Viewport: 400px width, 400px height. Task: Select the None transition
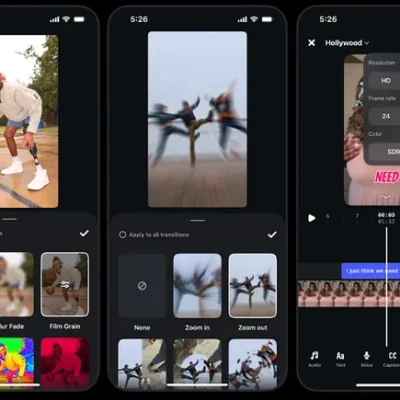142,286
